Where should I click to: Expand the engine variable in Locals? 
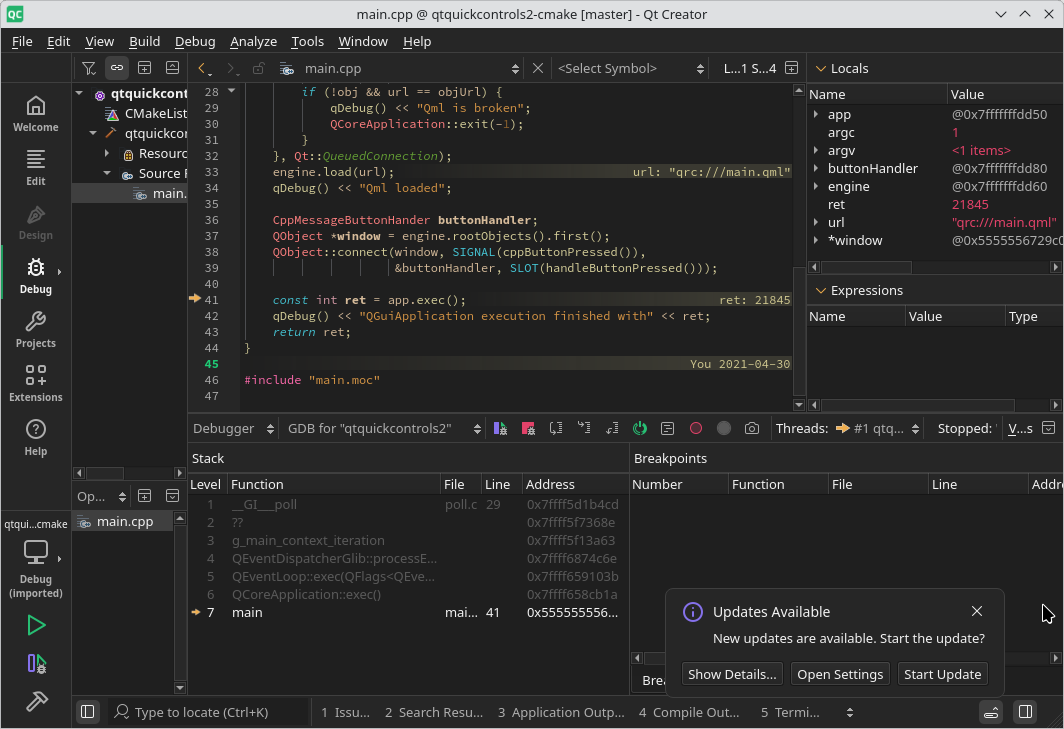[x=816, y=187]
